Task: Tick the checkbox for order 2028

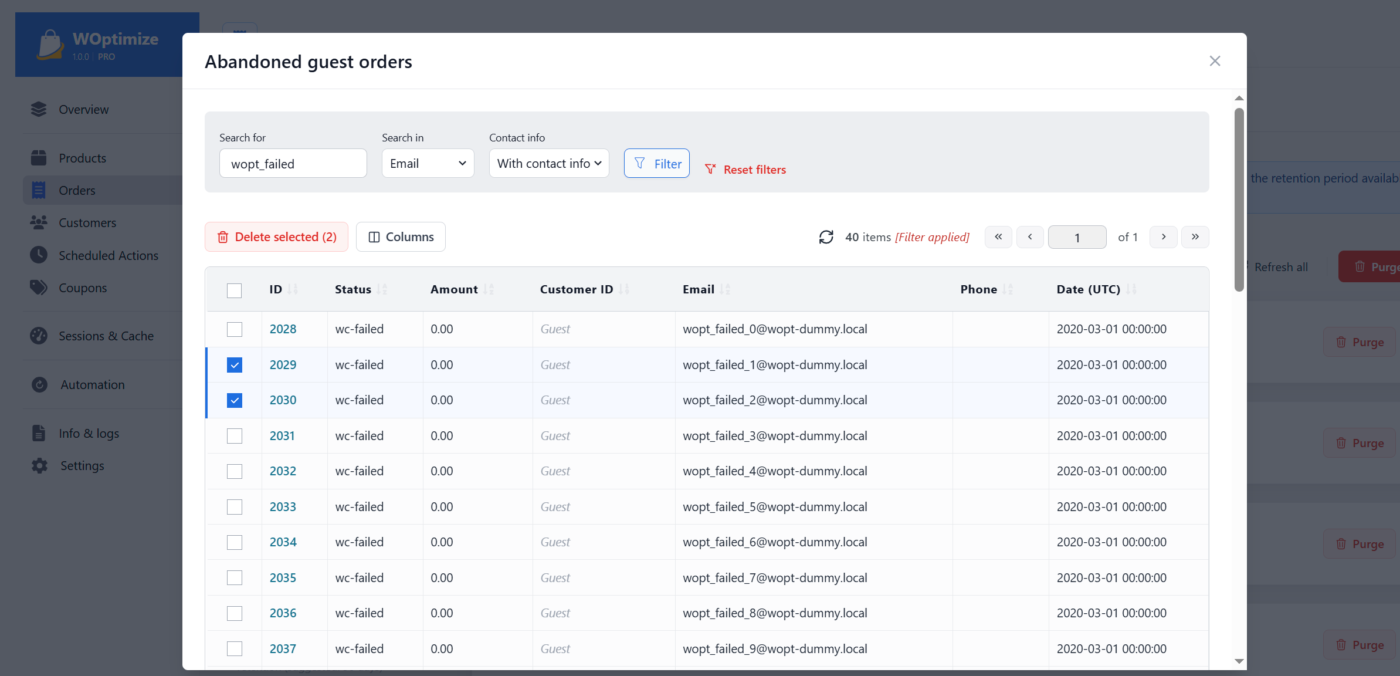Action: (234, 329)
